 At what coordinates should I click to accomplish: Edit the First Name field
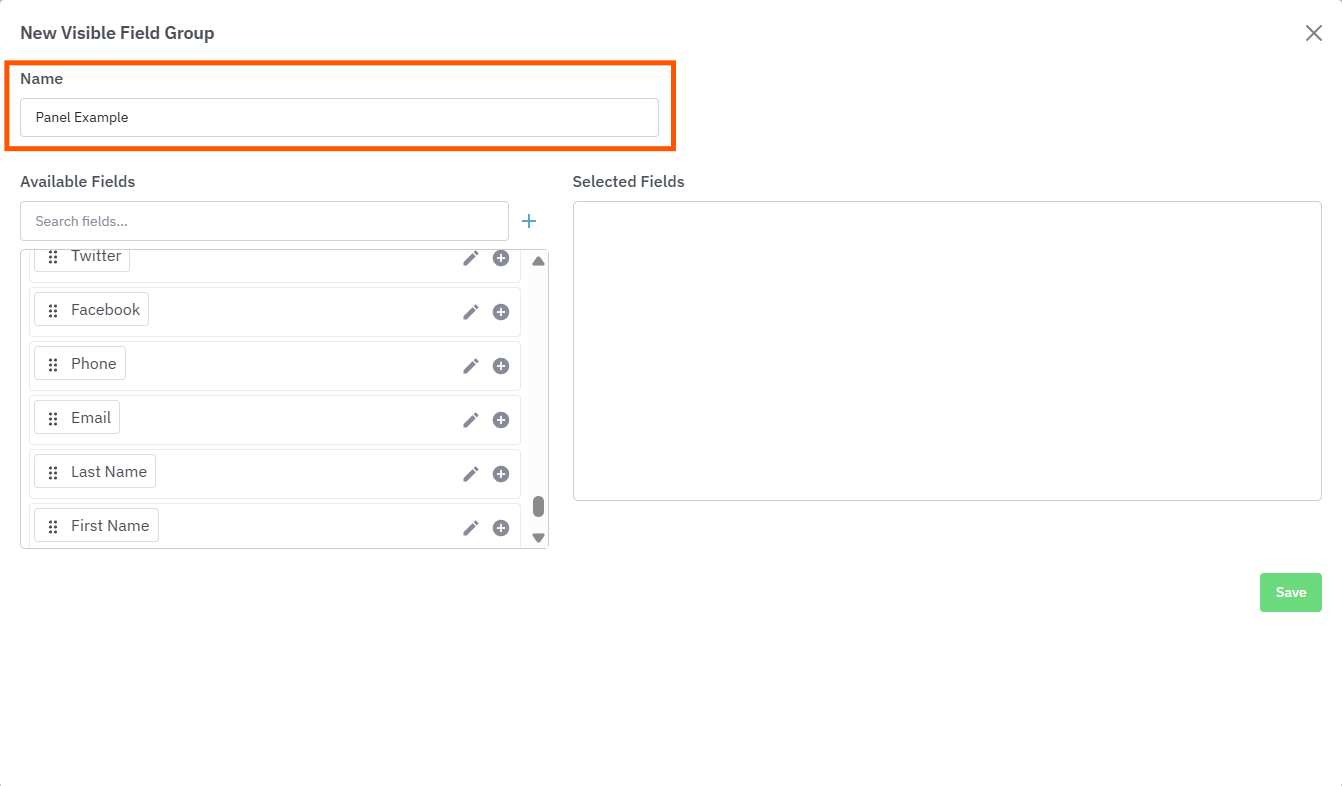(x=471, y=528)
